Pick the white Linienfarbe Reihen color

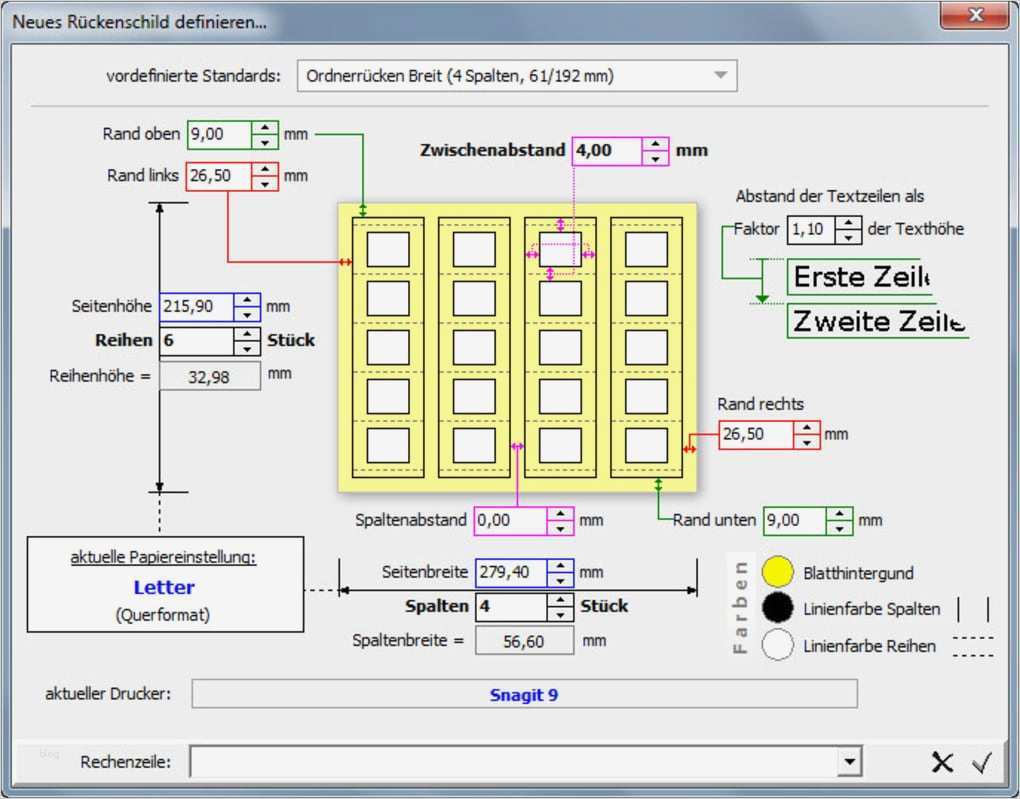(x=777, y=645)
